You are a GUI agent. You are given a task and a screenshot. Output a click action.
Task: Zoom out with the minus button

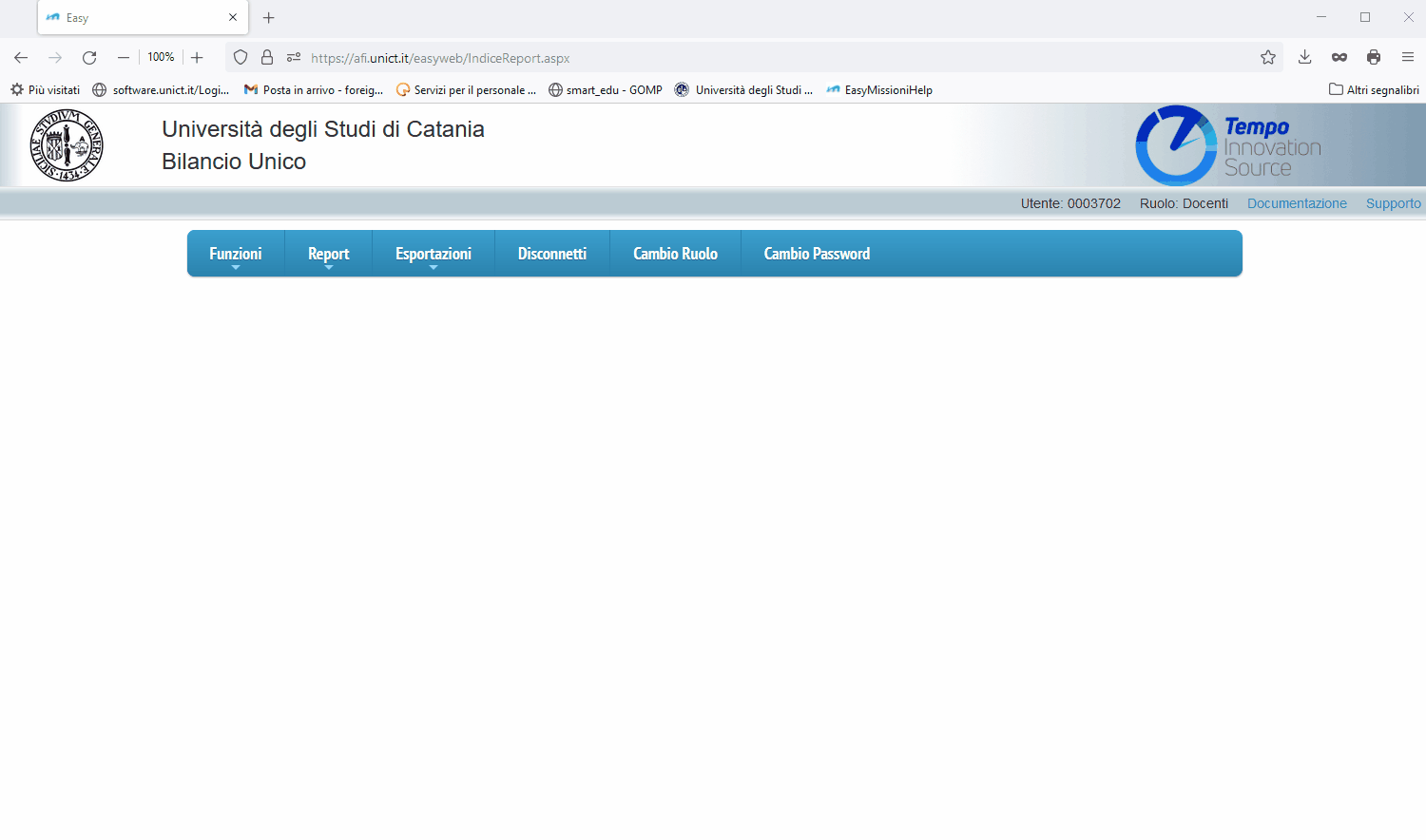pos(124,58)
